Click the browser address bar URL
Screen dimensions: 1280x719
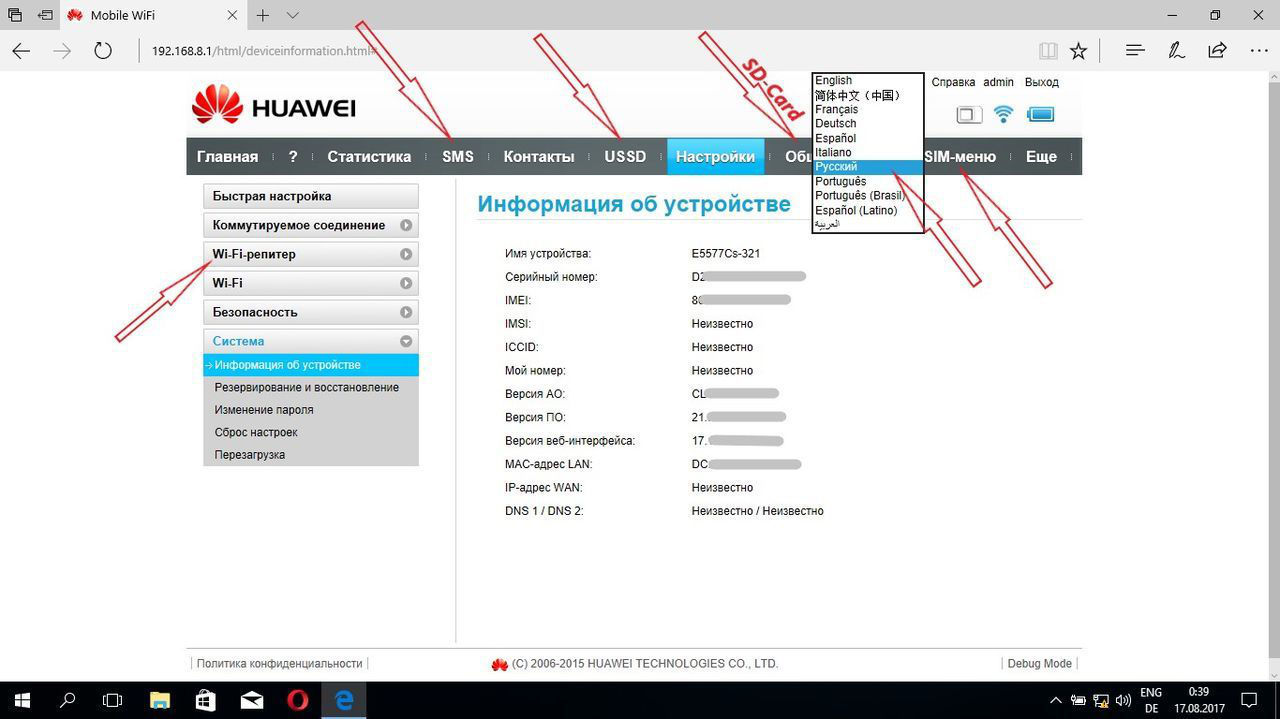coord(262,50)
